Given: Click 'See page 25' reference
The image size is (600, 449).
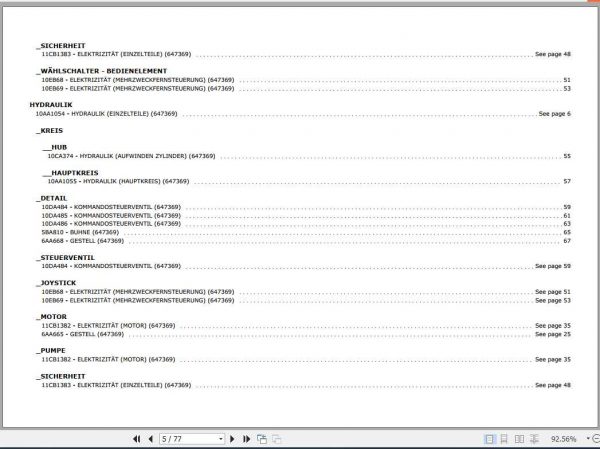Looking at the screenshot, I should click(553, 334).
